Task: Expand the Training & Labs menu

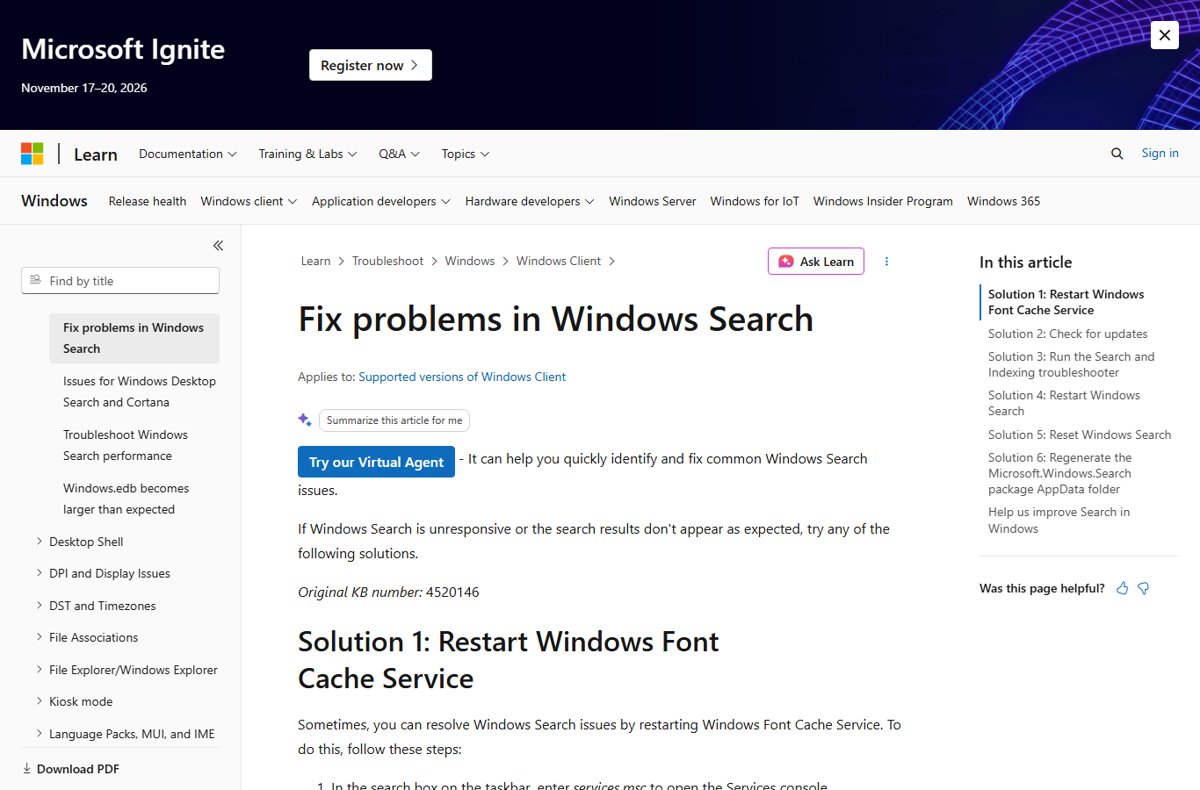Action: click(308, 154)
